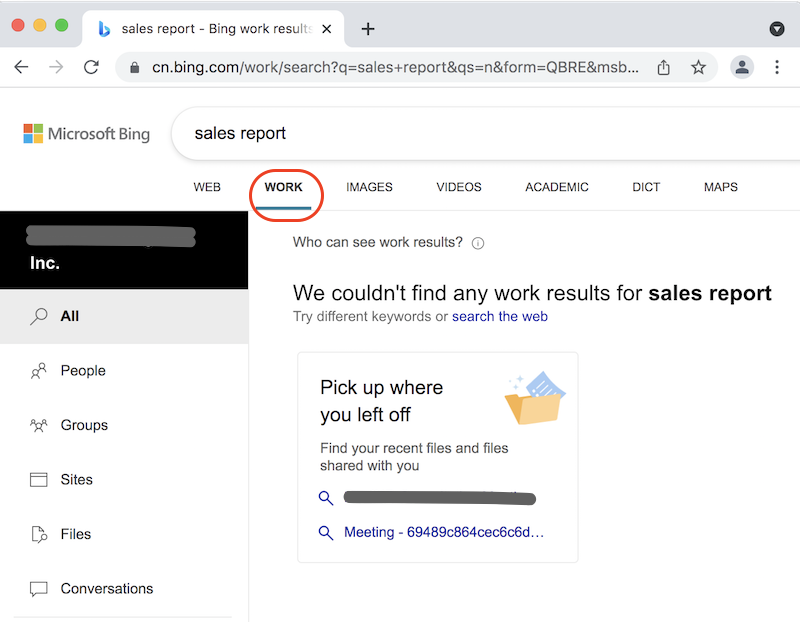Open Conversations in the sidebar
Screen dimensions: 800x622
click(x=105, y=588)
